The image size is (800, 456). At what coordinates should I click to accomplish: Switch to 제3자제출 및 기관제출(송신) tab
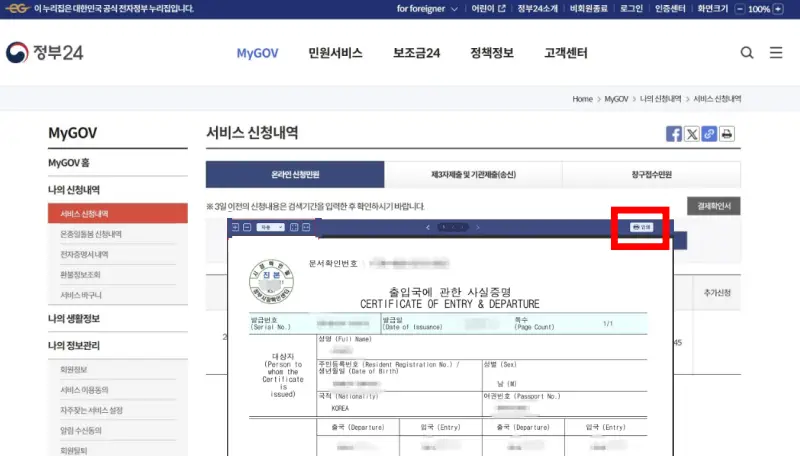pos(473,174)
